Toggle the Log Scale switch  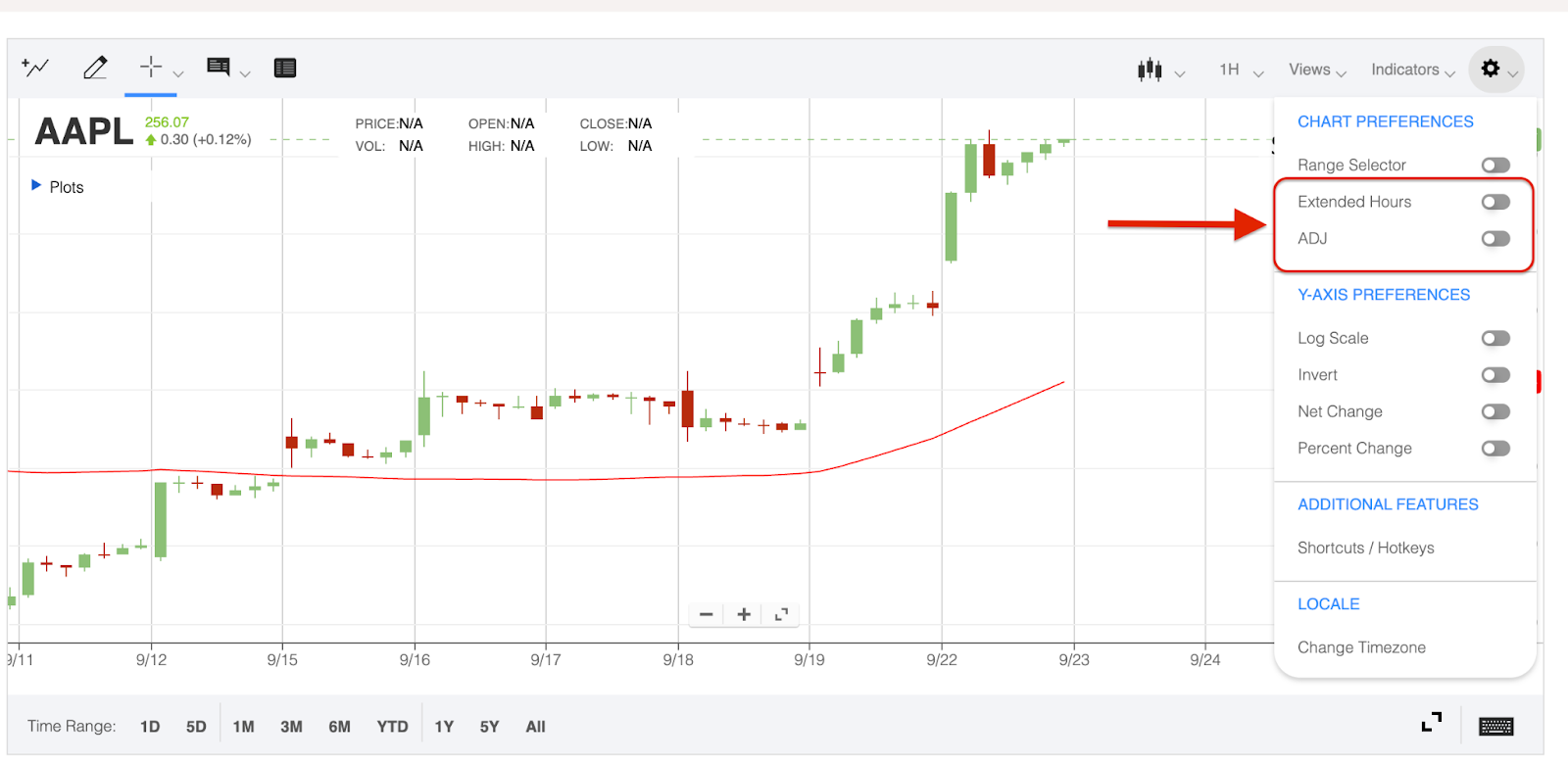(1495, 339)
